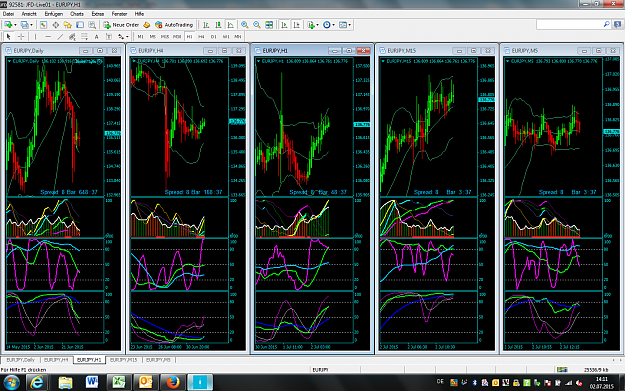Select the vertical line drawing tool
This screenshot has height=391, width=625.
(35, 37)
